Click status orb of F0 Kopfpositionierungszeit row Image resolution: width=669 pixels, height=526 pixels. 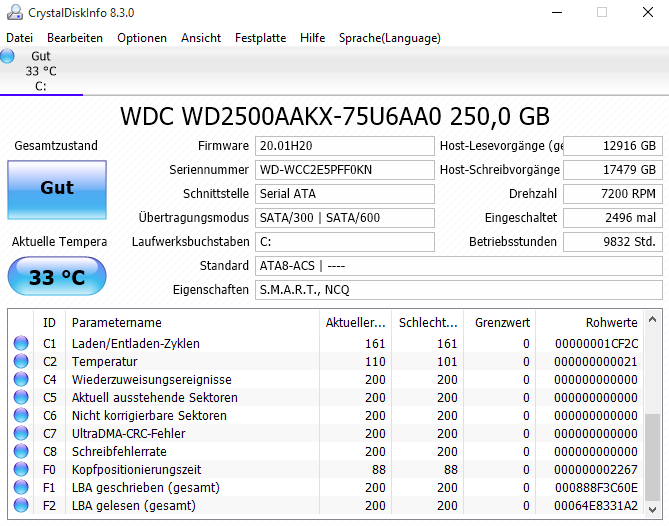[x=21, y=469]
